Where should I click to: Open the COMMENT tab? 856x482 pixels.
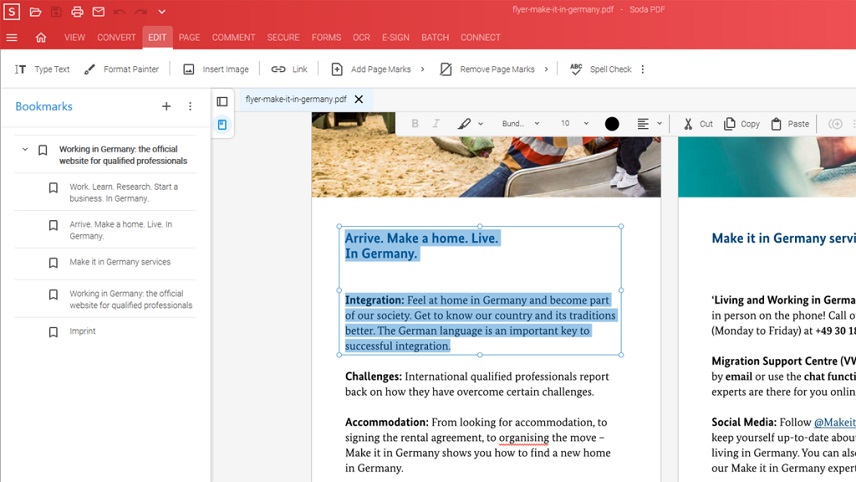234,38
